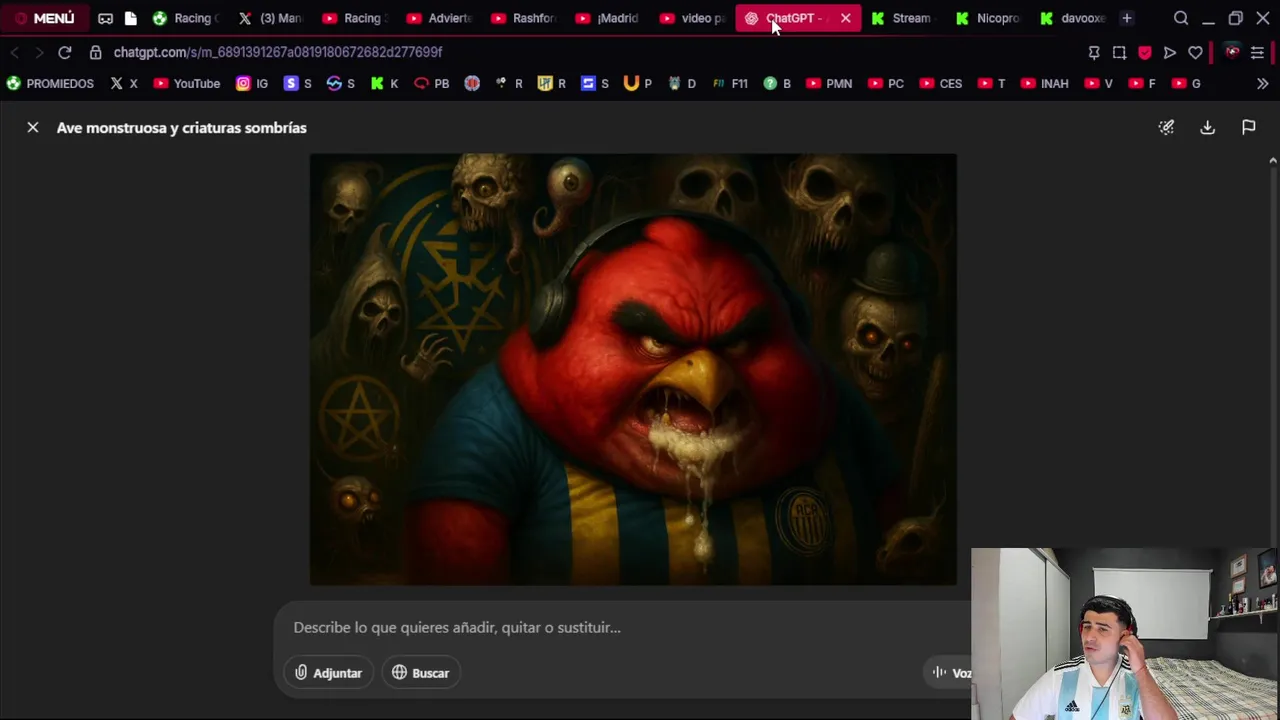The width and height of the screenshot is (1280, 720).
Task: Click the page scrollbar up arrow
Action: [1272, 161]
